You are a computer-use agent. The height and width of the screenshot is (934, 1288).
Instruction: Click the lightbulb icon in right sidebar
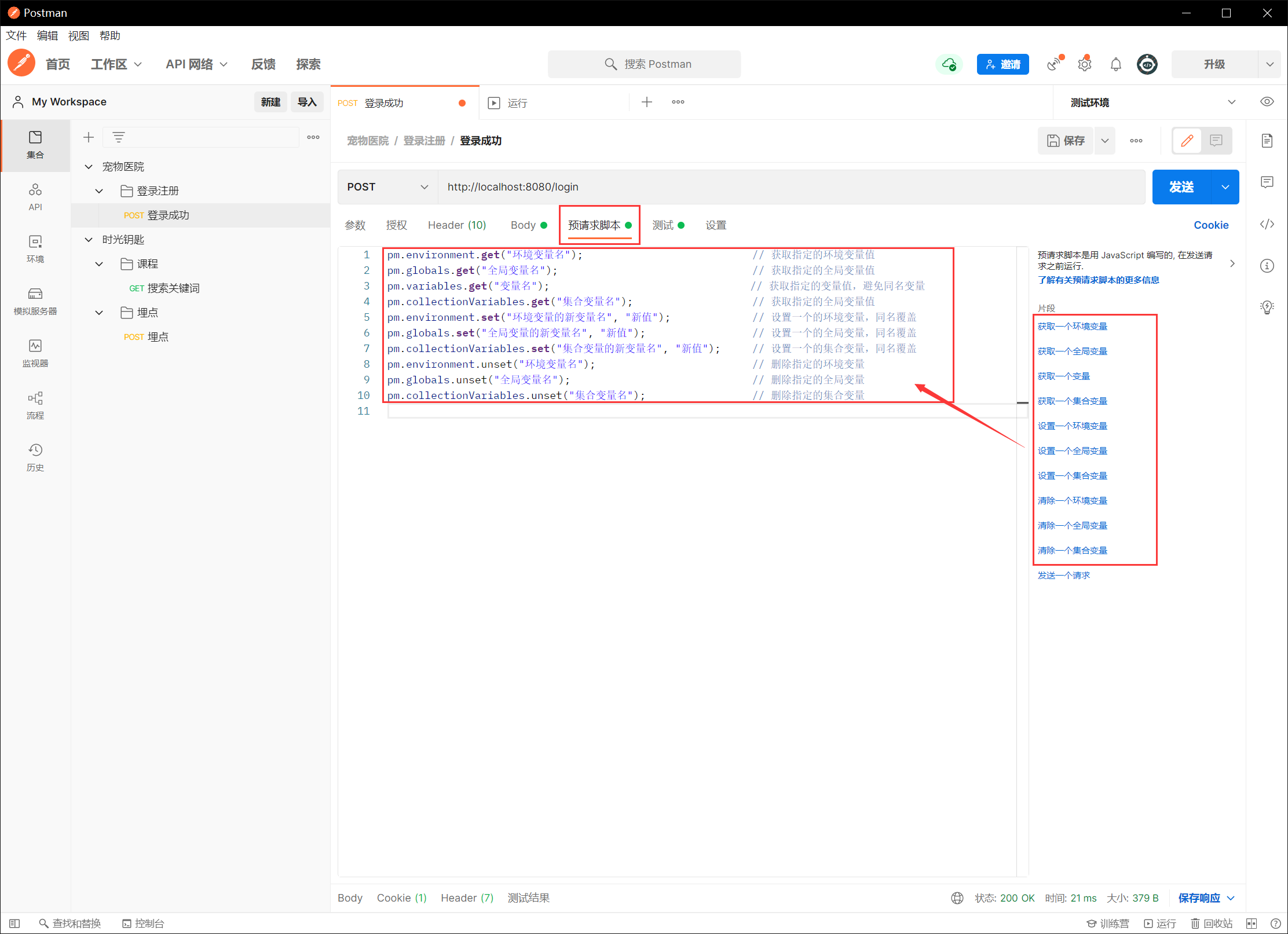(x=1267, y=307)
